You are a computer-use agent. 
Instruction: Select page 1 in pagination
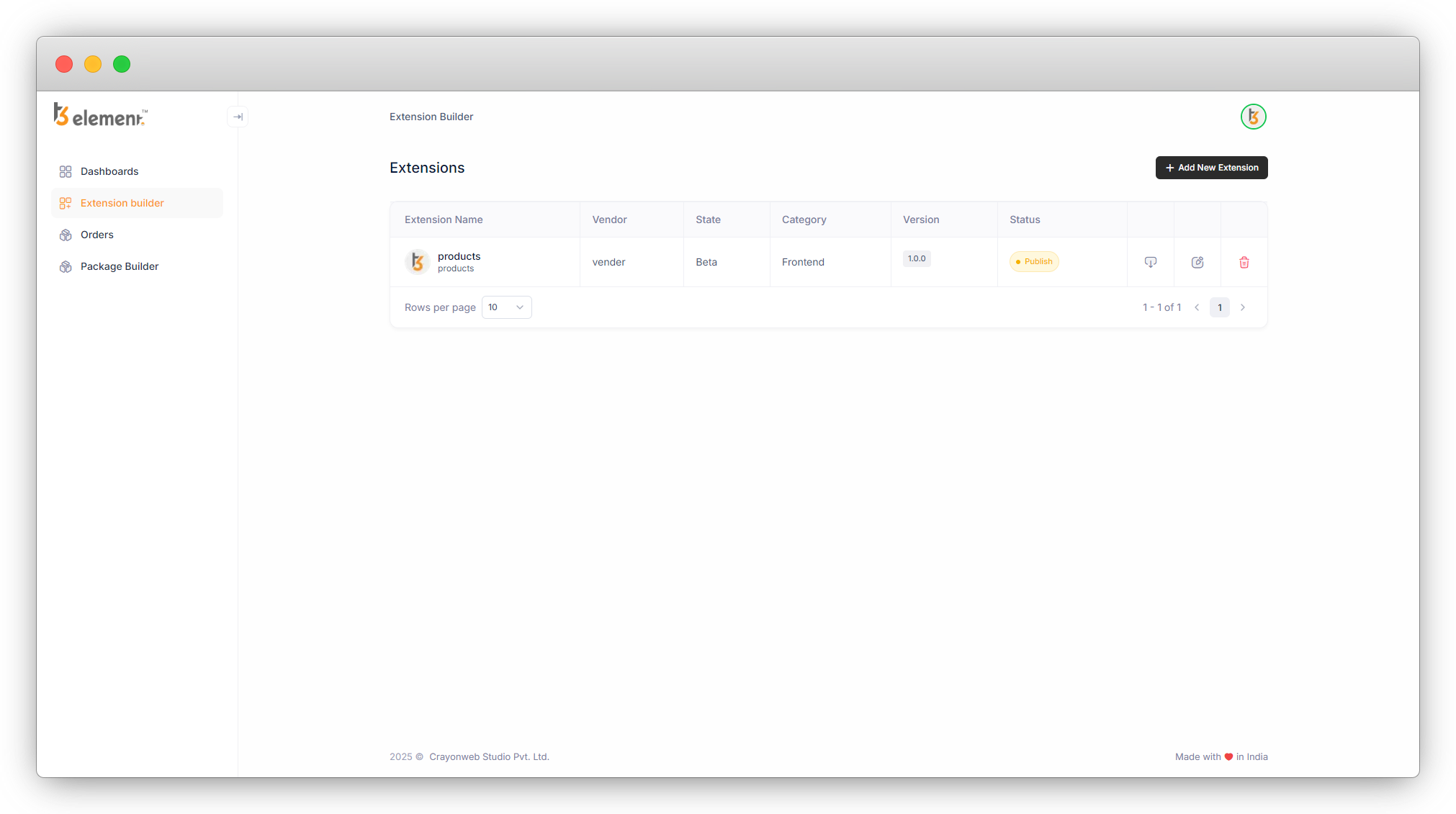[1219, 307]
